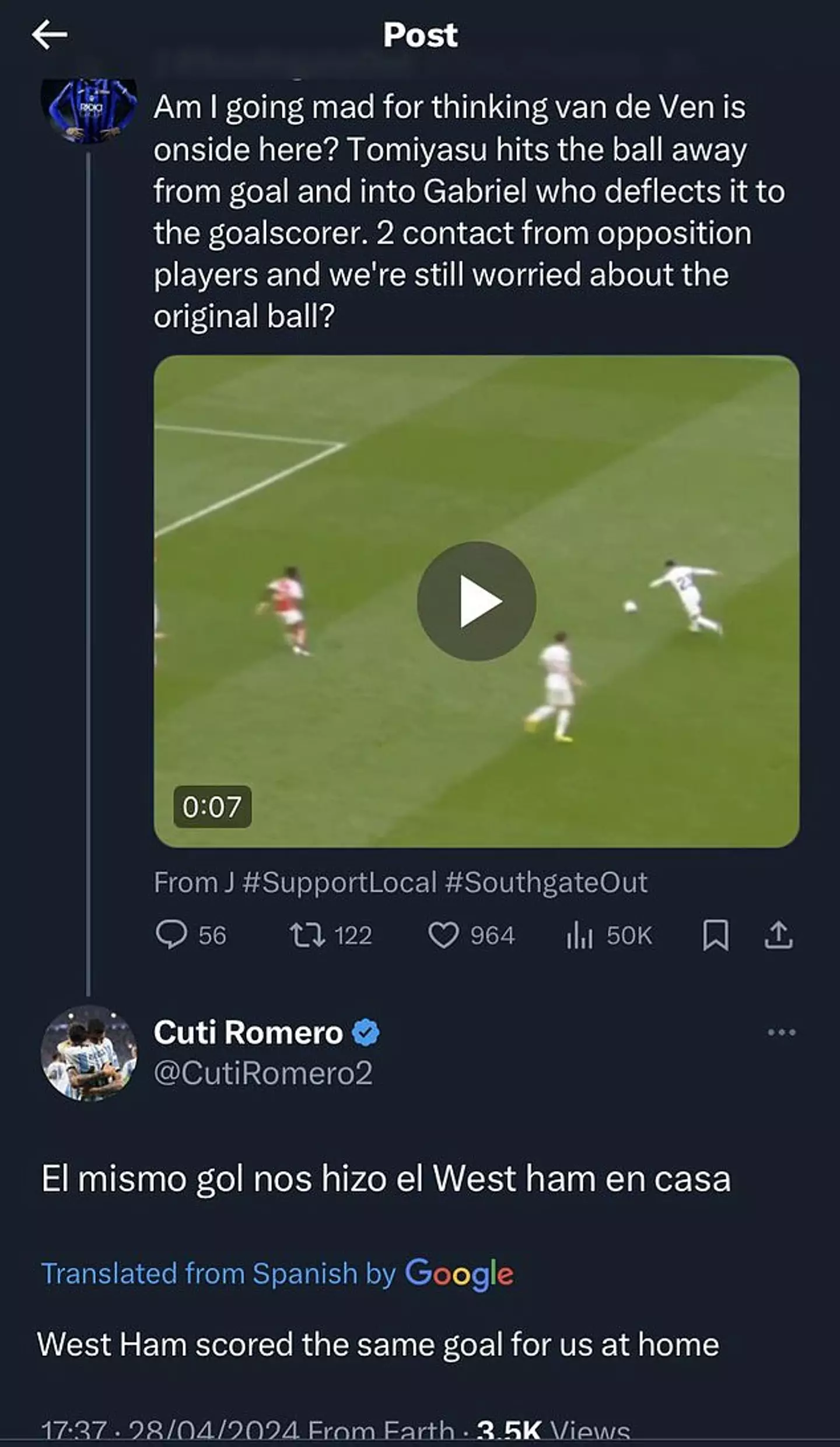Screen dimensions: 840x1447
Task: Click the Cuti Romero display name
Action: [x=248, y=1033]
